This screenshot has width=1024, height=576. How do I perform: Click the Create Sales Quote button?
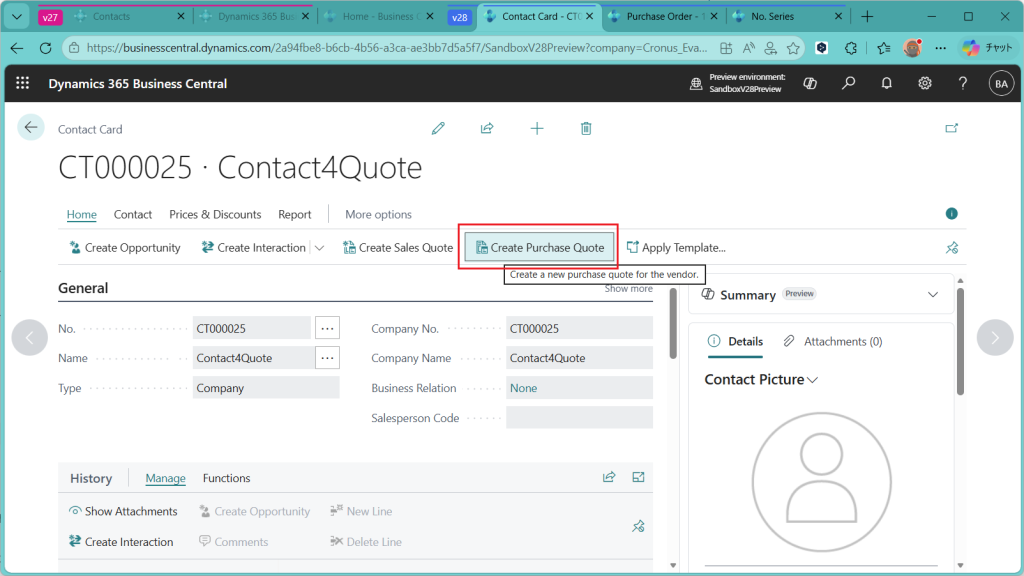(x=398, y=248)
